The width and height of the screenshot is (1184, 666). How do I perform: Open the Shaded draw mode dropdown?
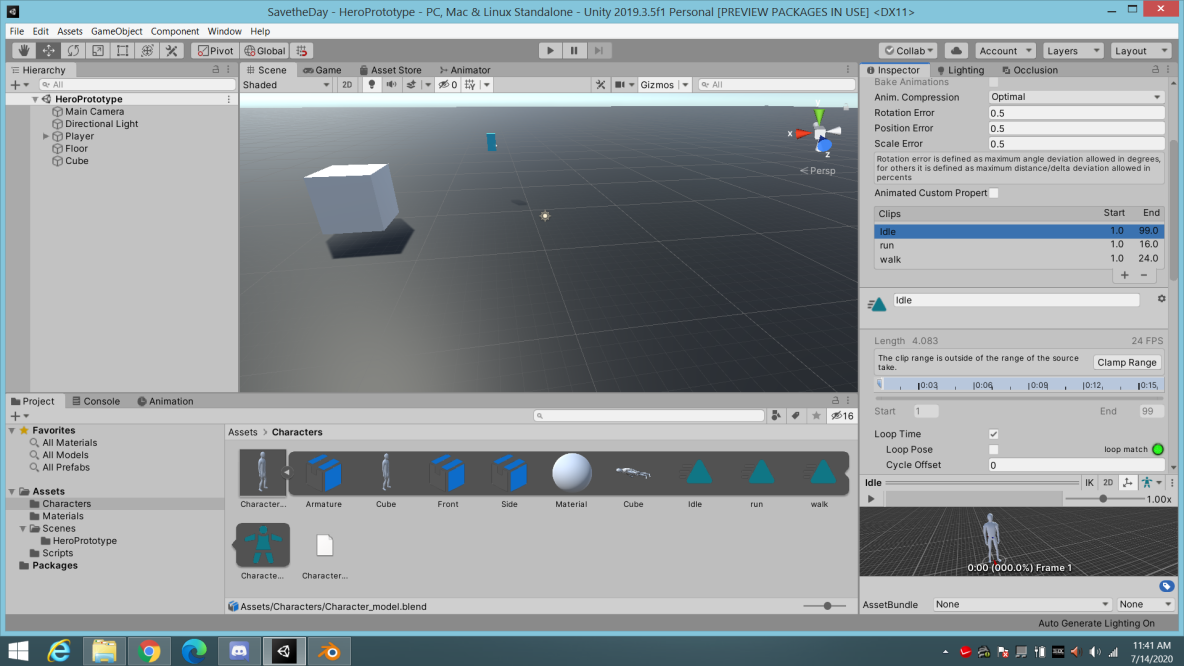(x=285, y=84)
